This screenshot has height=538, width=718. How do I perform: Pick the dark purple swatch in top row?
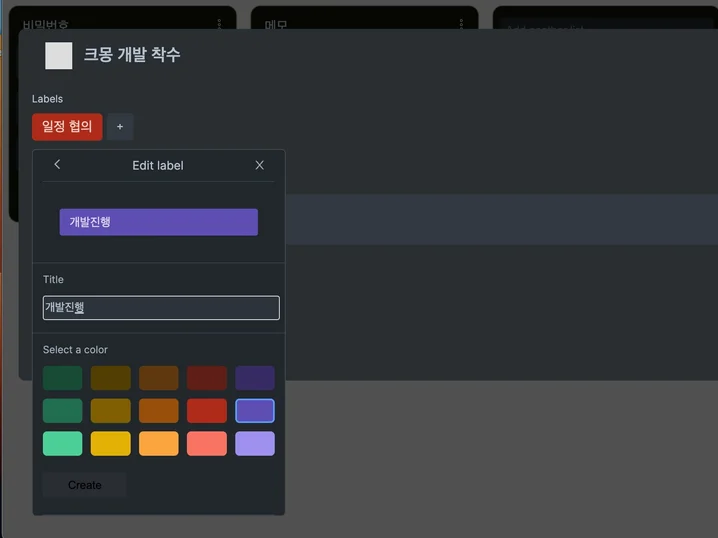pos(255,378)
